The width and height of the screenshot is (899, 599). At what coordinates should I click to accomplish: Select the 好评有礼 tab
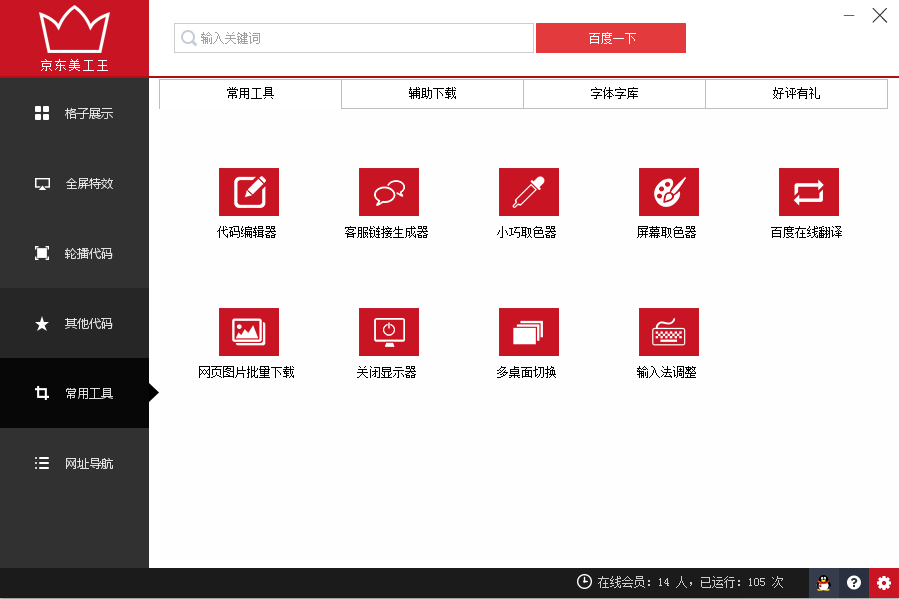point(796,94)
